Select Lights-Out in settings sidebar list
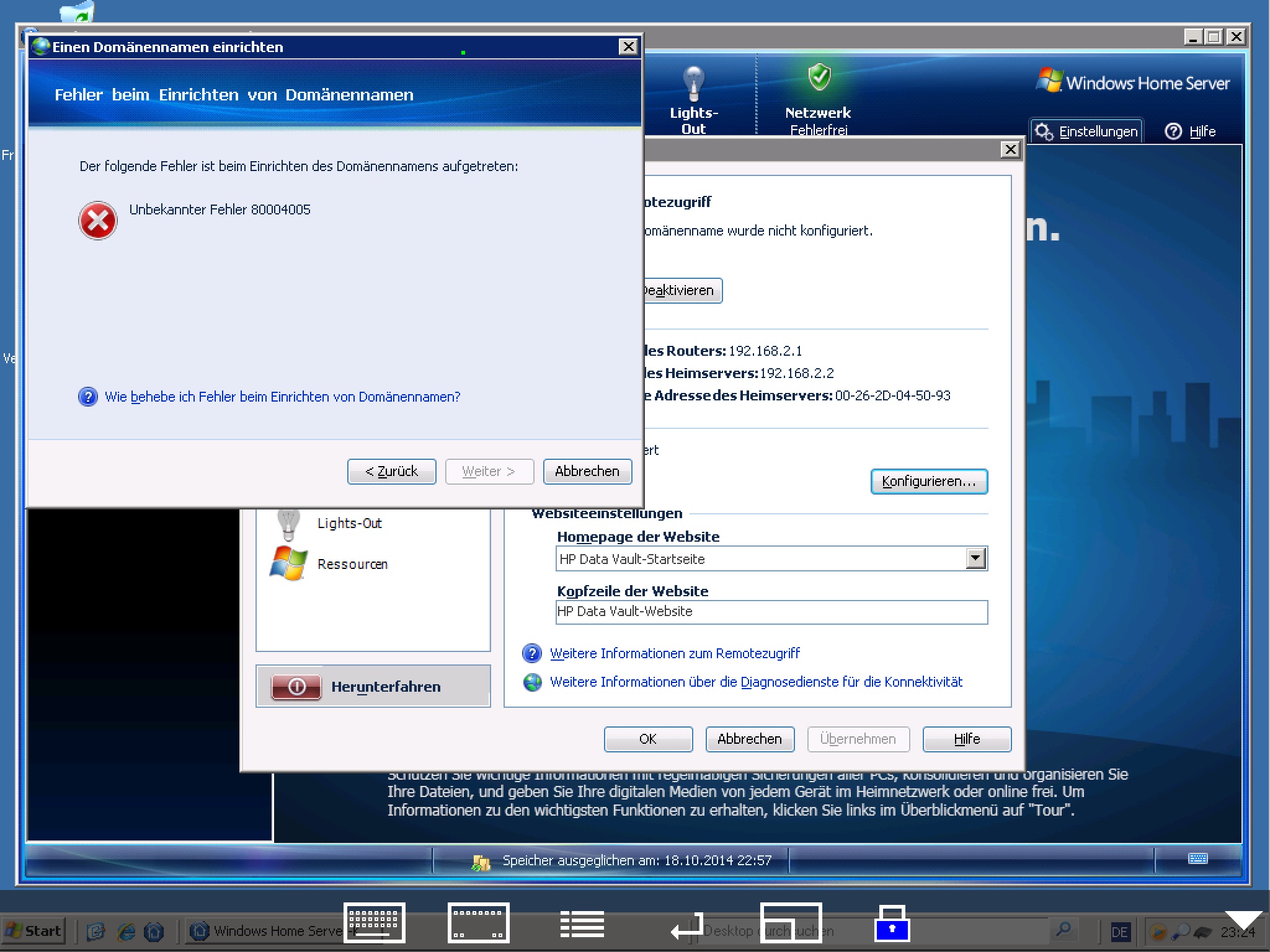This screenshot has width=1270, height=952. (349, 523)
